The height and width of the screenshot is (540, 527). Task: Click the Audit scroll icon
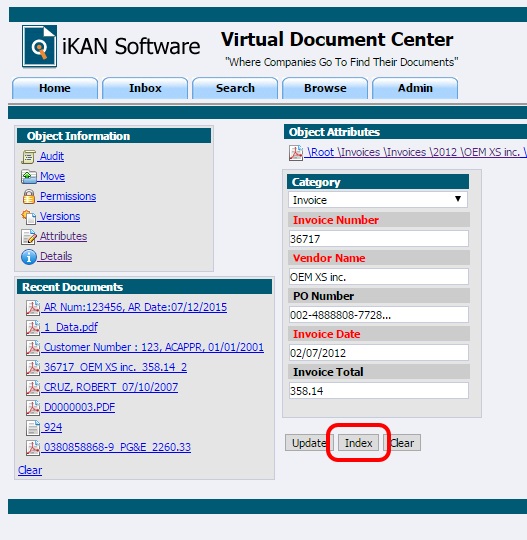[28, 157]
